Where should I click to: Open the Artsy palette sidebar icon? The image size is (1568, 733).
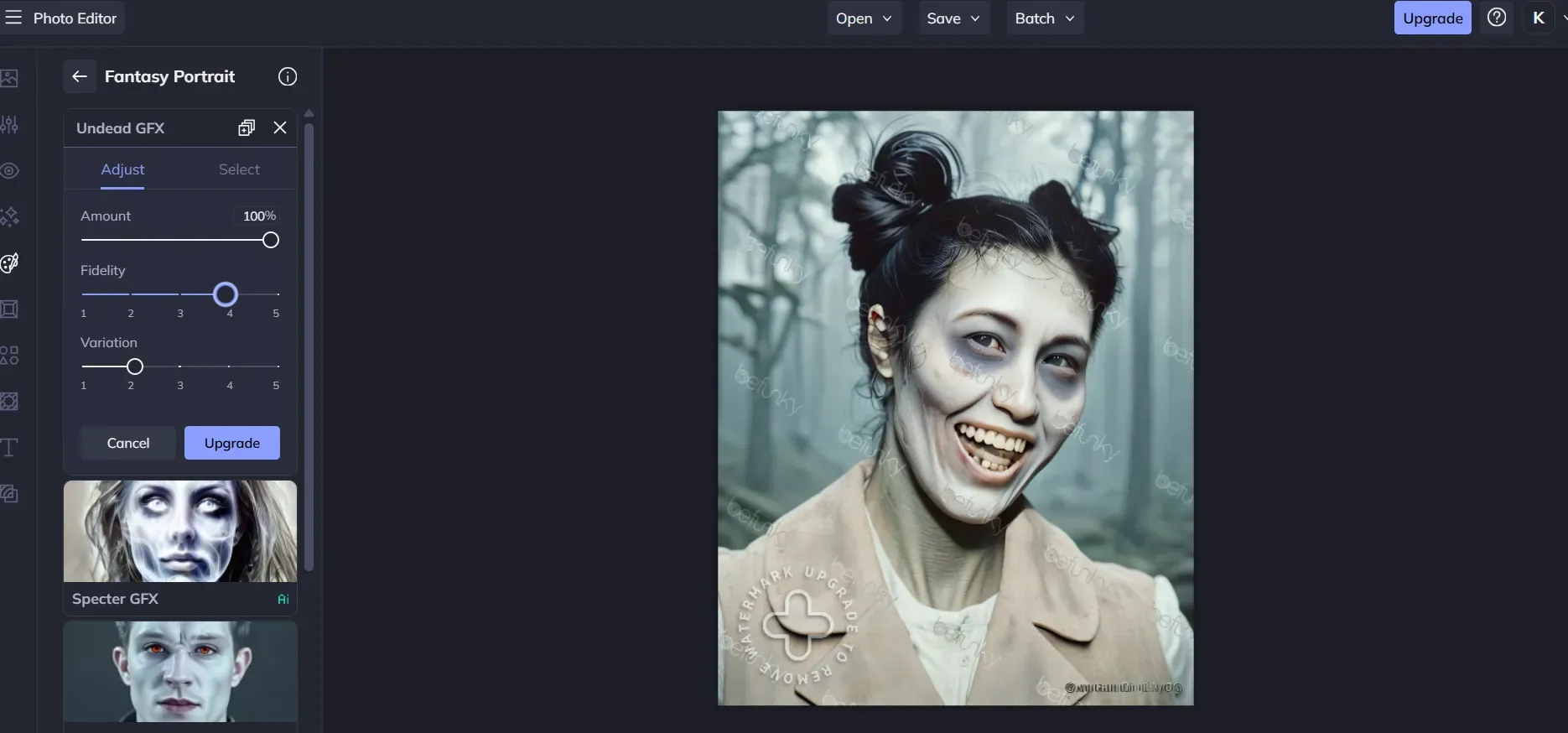(9, 263)
